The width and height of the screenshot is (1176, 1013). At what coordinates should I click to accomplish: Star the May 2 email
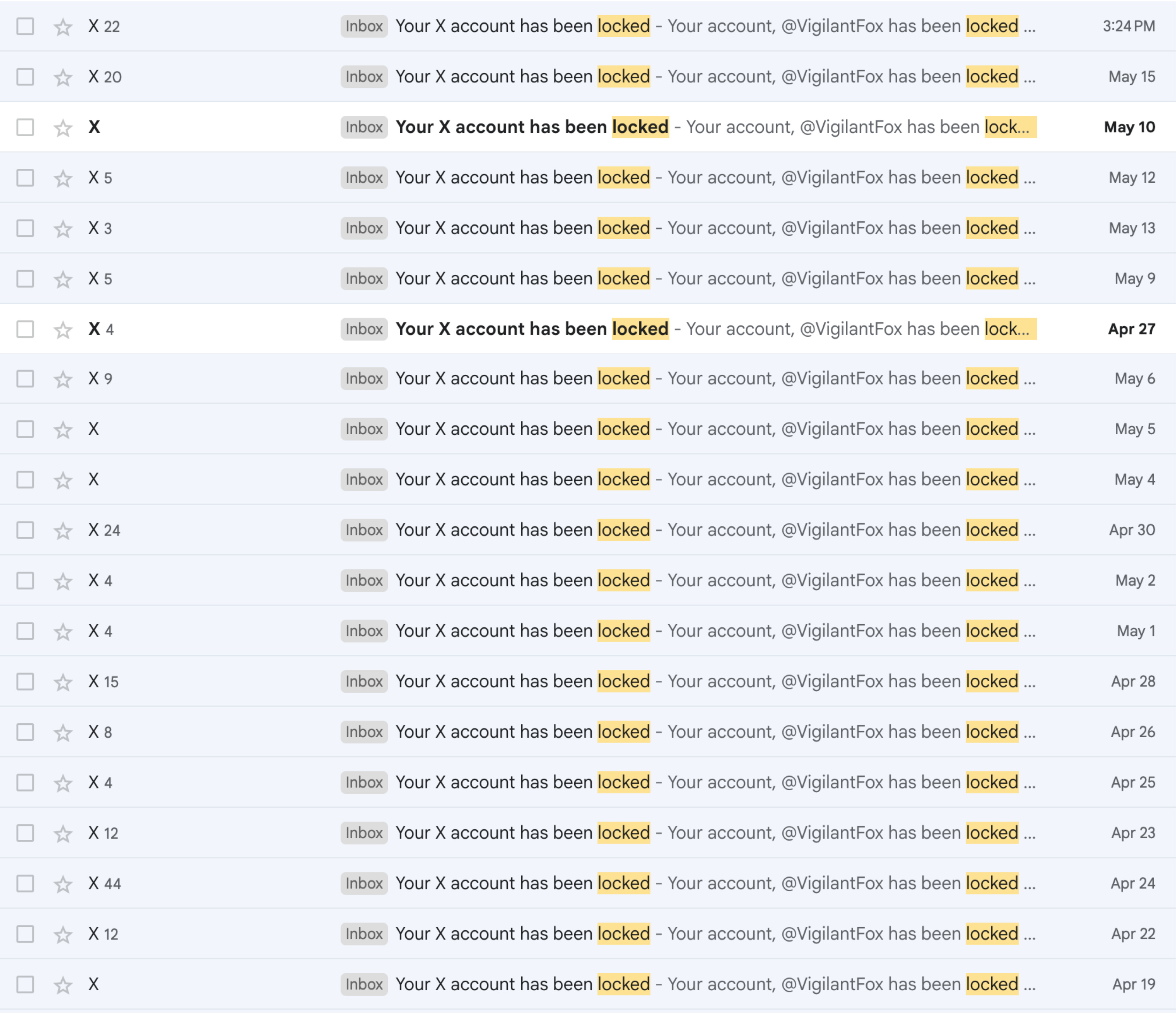63,581
